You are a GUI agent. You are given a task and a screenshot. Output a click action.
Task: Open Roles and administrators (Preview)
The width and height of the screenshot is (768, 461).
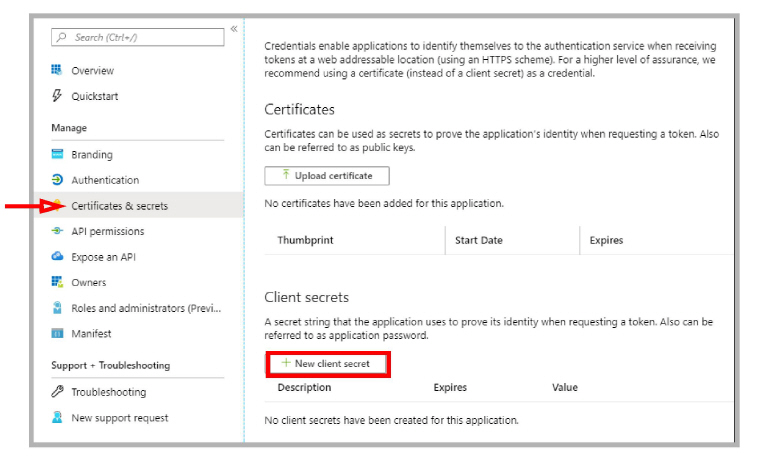click(146, 308)
